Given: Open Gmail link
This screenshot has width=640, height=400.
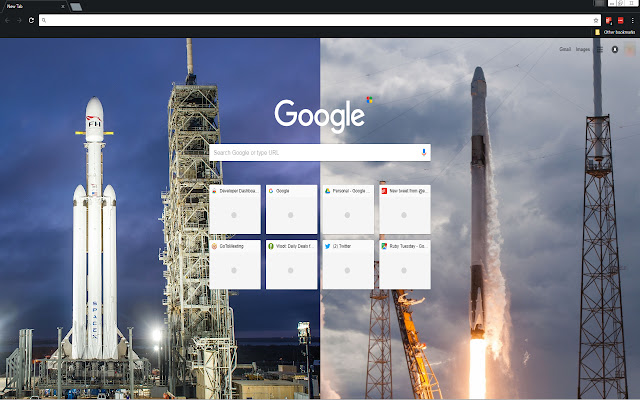Looking at the screenshot, I should point(565,49).
